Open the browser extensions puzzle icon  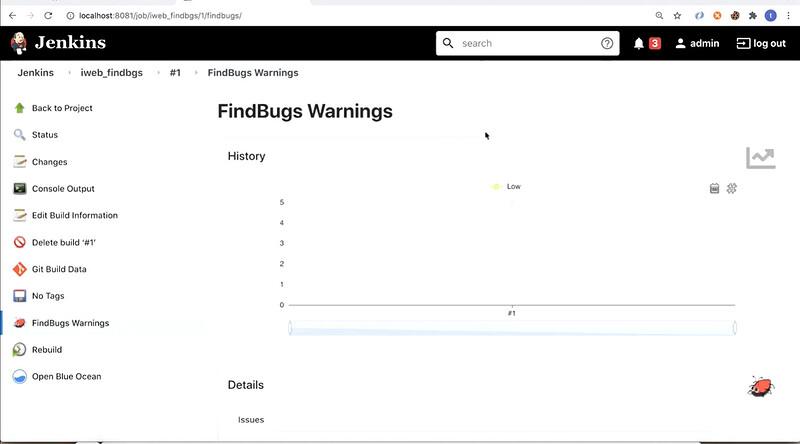[753, 16]
